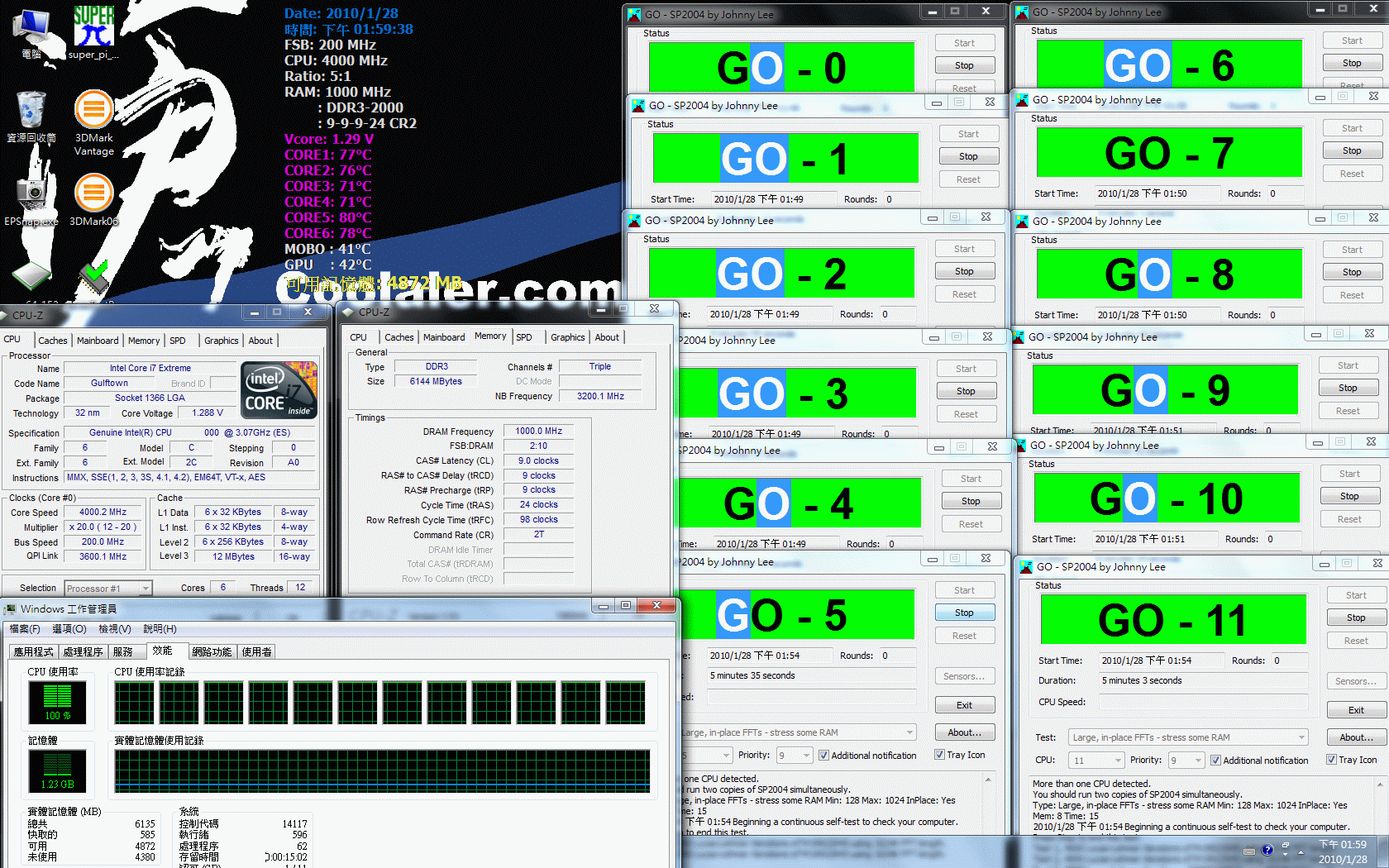Open the blue help icon in system tray

(1267, 850)
